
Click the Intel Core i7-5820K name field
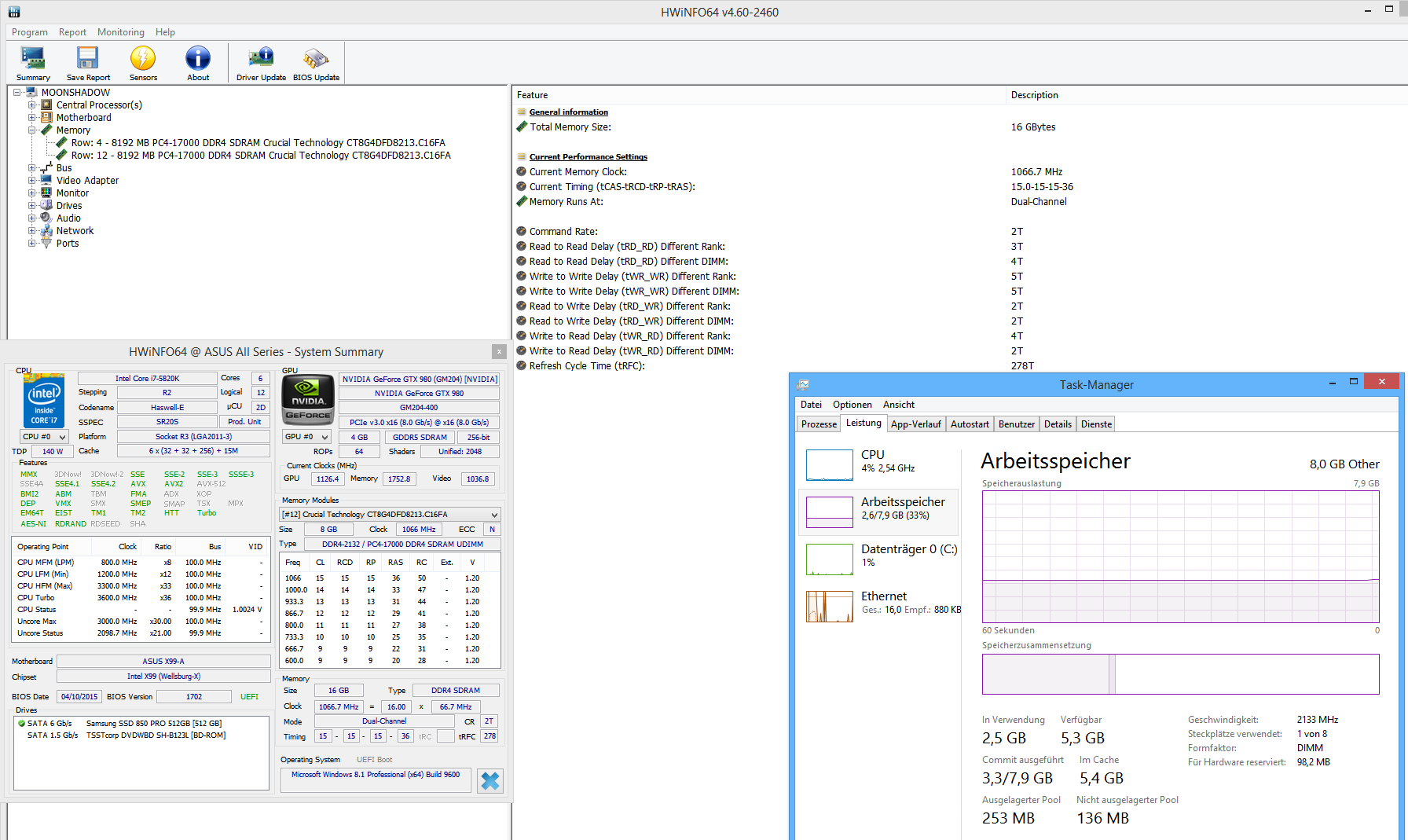148,379
